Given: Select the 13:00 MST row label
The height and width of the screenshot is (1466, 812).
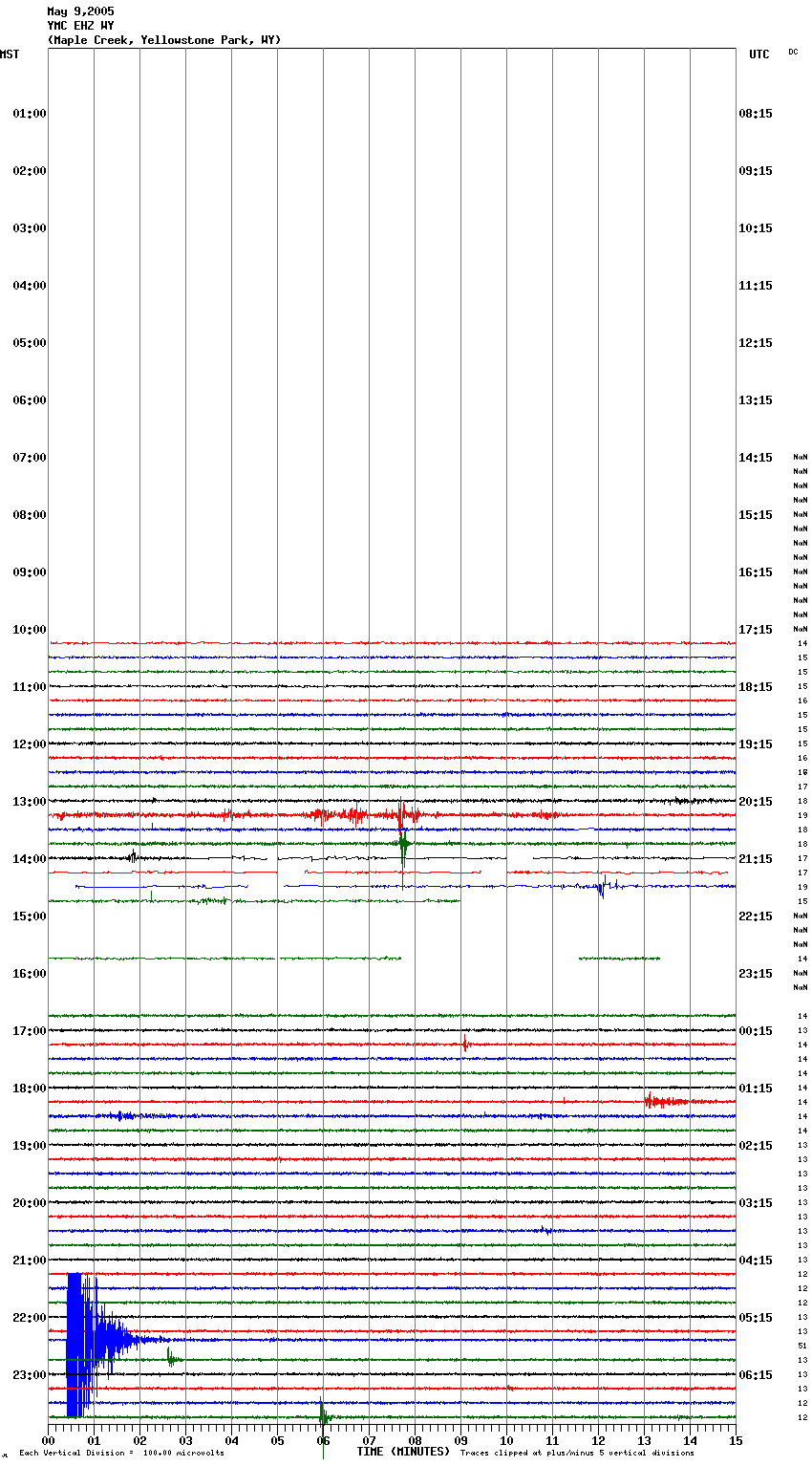Looking at the screenshot, I should [x=30, y=802].
